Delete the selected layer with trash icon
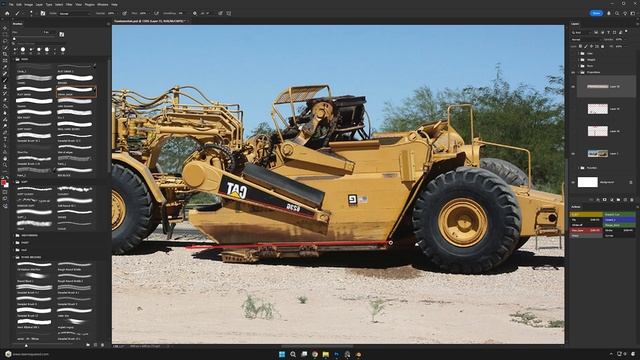This screenshot has width=640, height=360. 632,200
